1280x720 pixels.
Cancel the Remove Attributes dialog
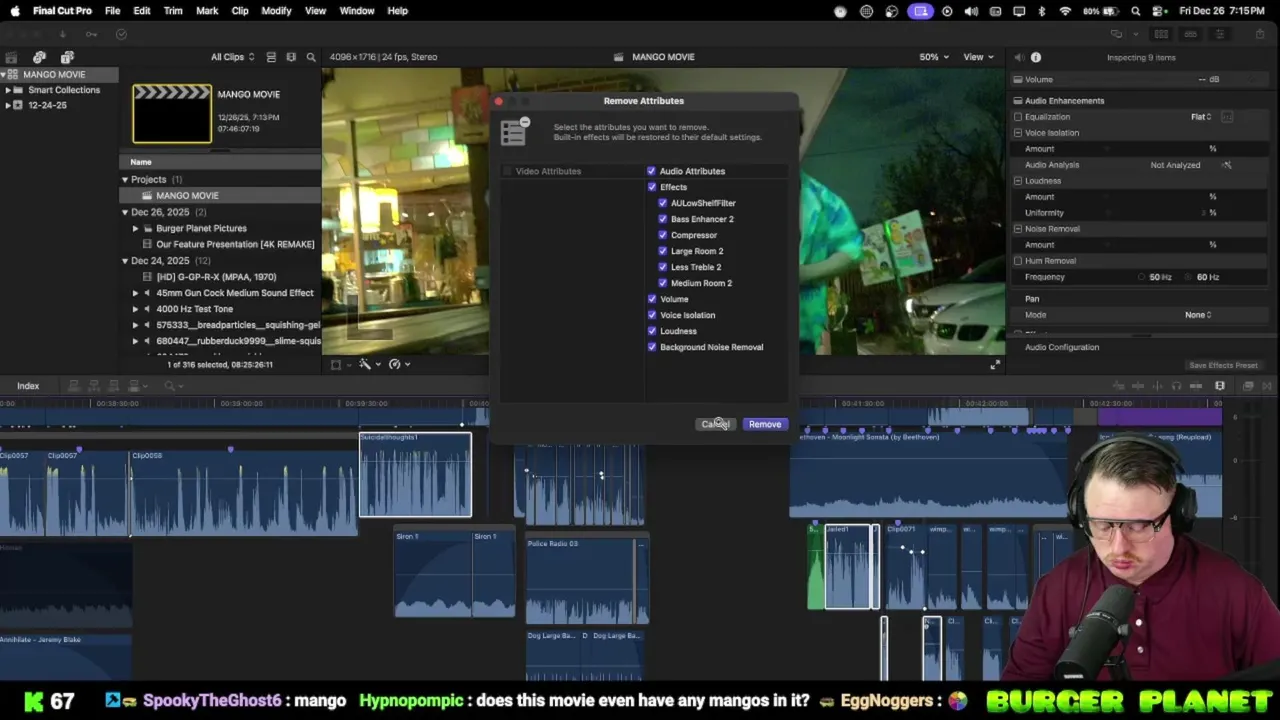[x=716, y=424]
